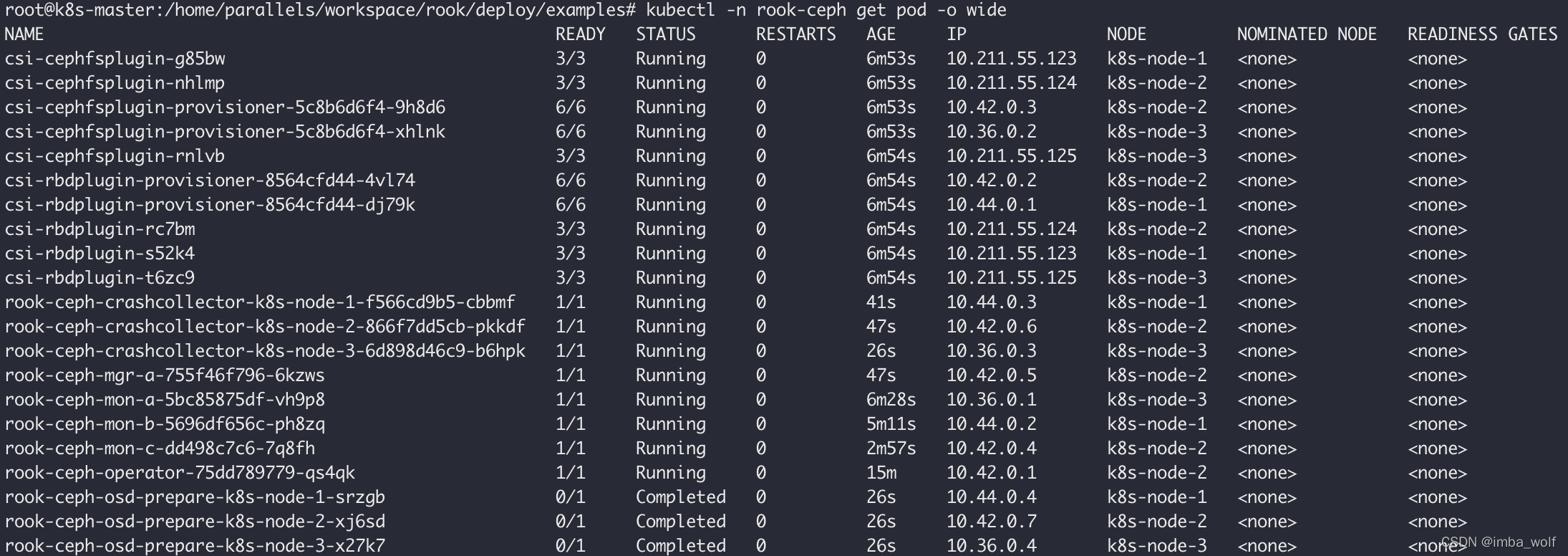Click IP address 10.44.0.3

point(992,302)
